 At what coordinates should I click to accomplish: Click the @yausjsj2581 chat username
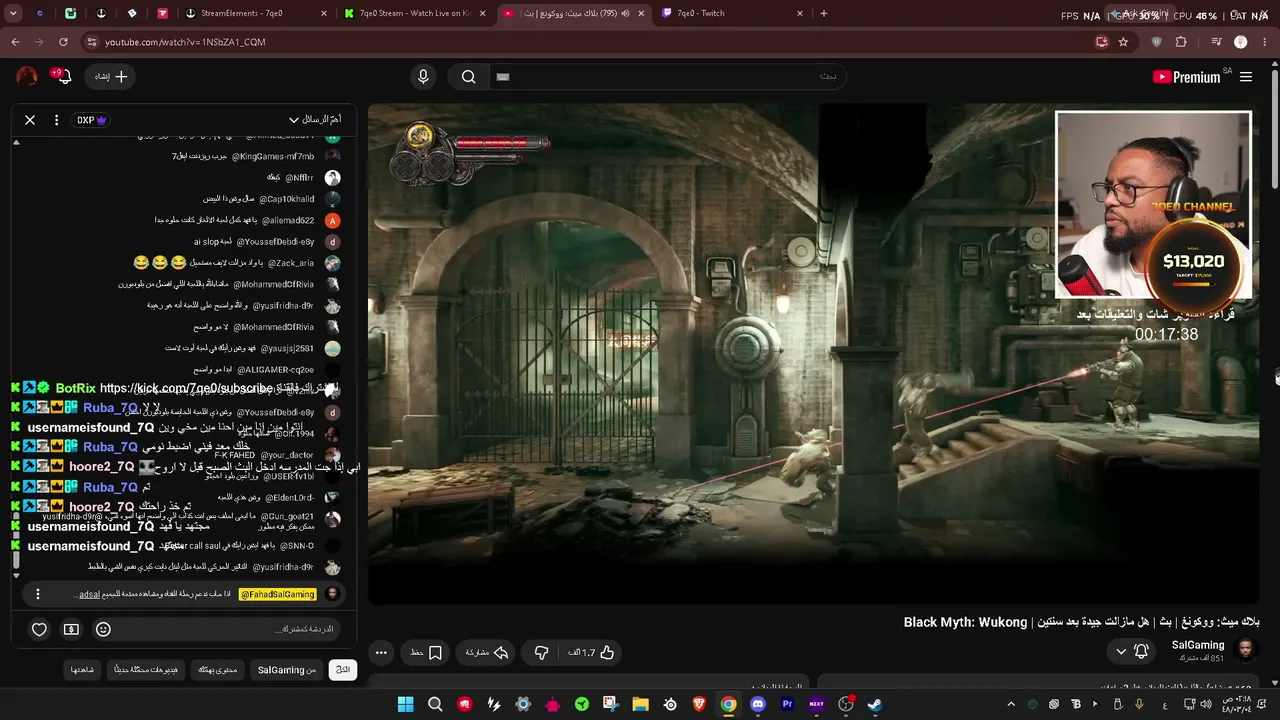pyautogui.click(x=287, y=349)
